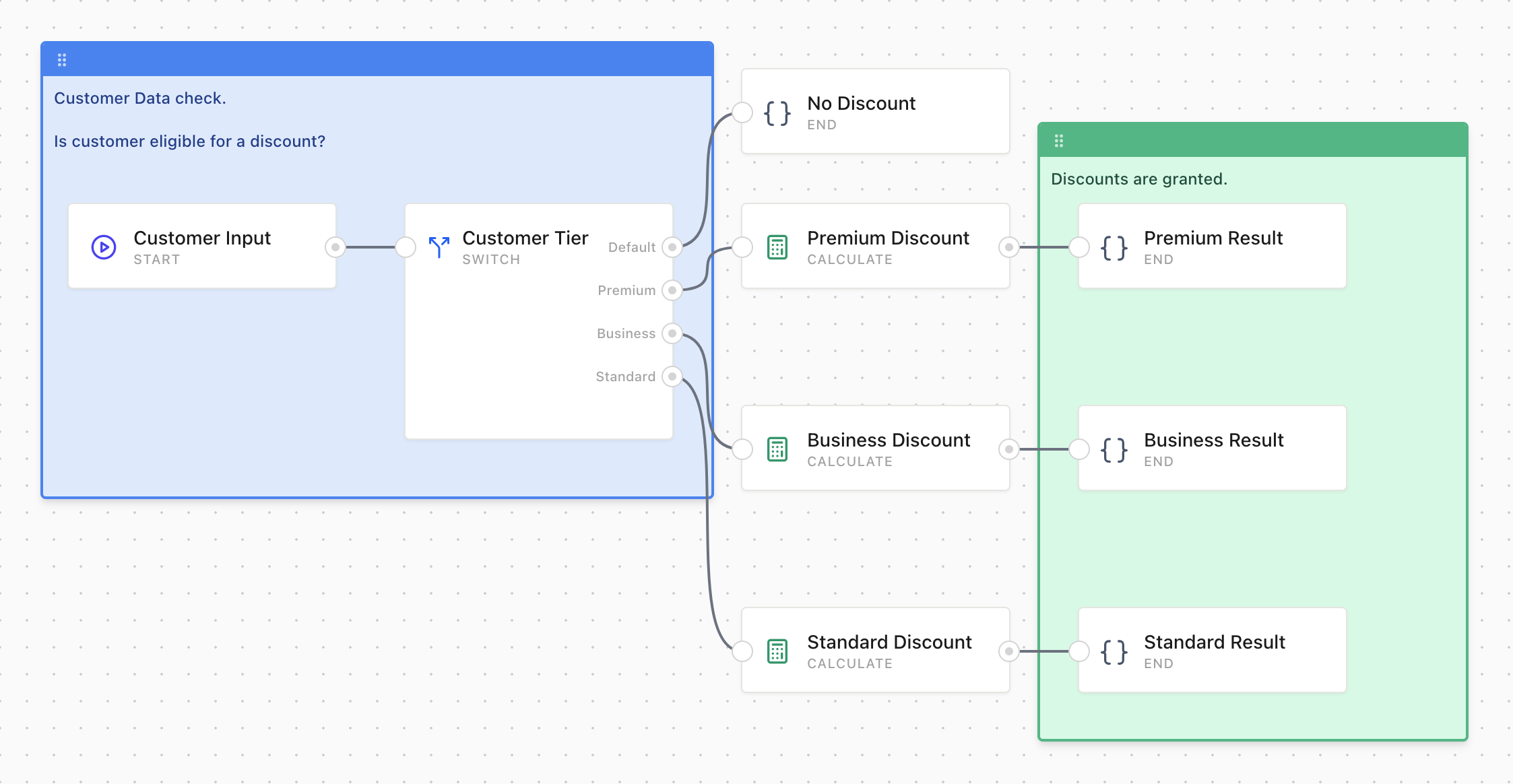Click the curly-braces icon on Premium Result node
The width and height of the screenshot is (1513, 784).
(x=1113, y=247)
